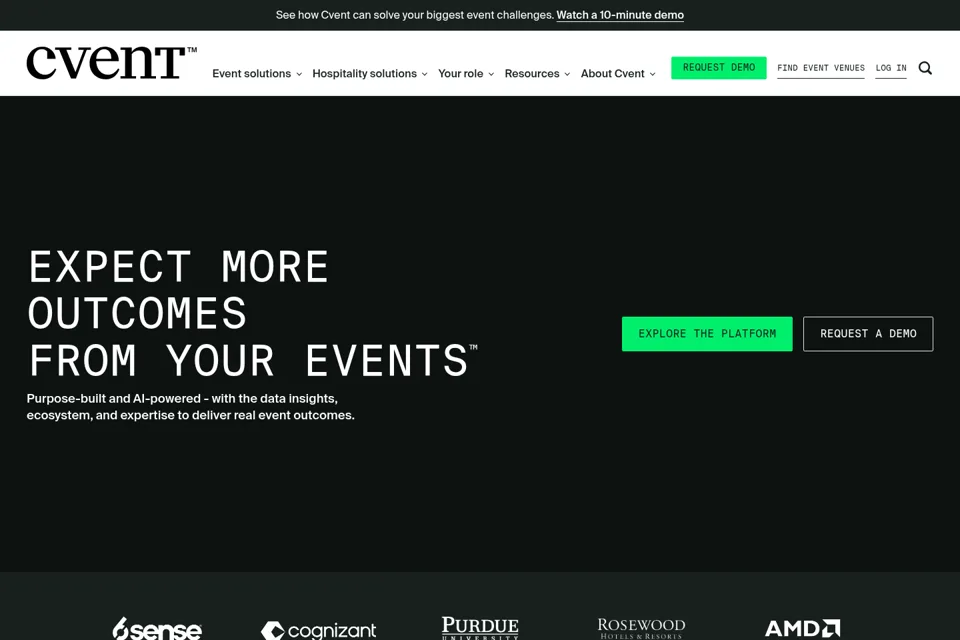Screen dimensions: 960x640
Task: Follow the Find Event Venues link
Action: click(x=821, y=68)
